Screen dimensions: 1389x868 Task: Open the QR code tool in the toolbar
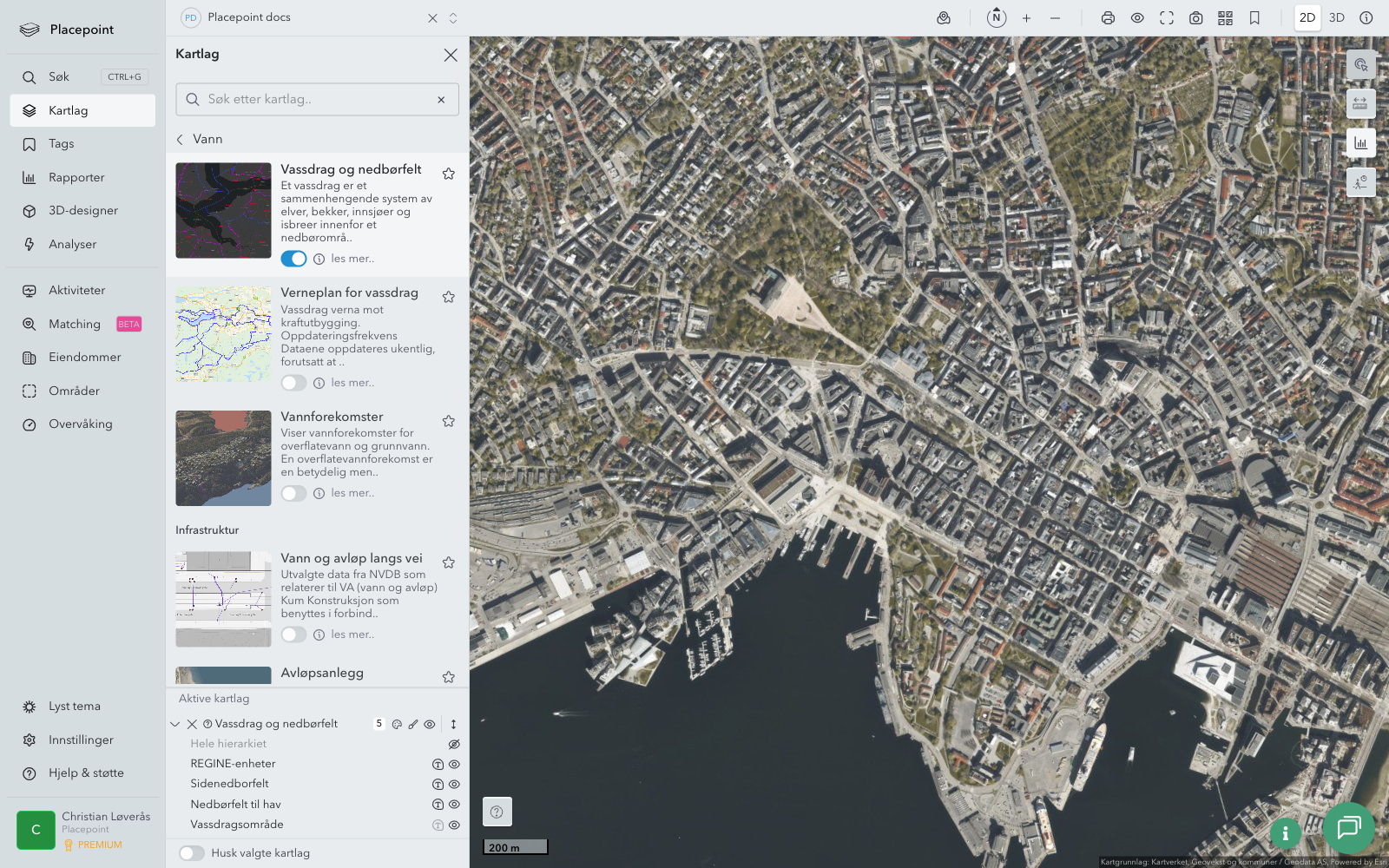click(x=1225, y=18)
